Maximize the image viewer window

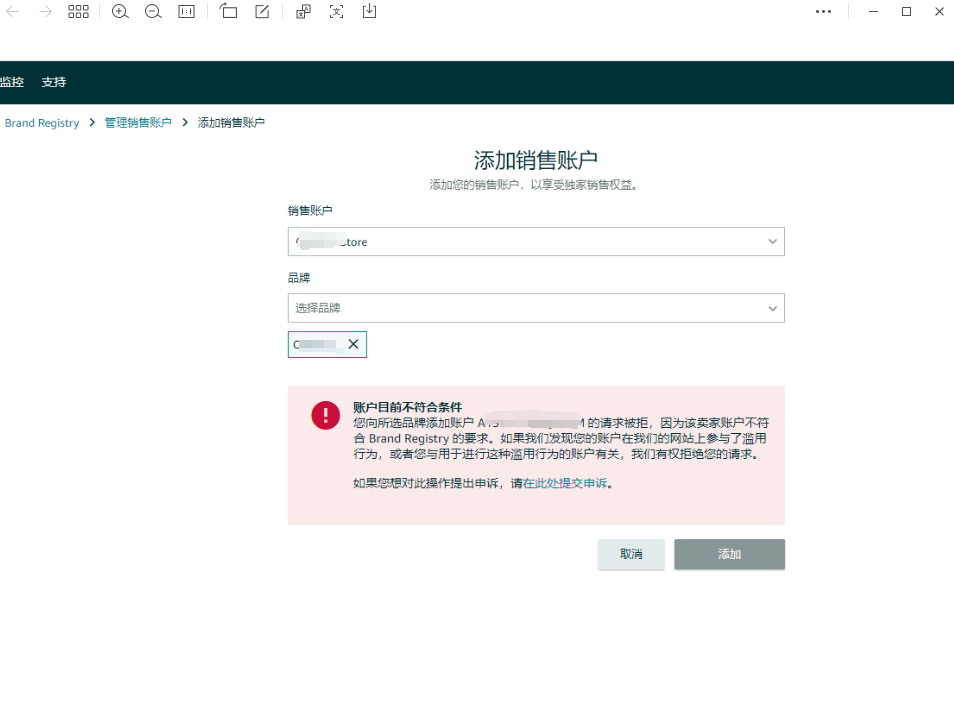pos(907,12)
